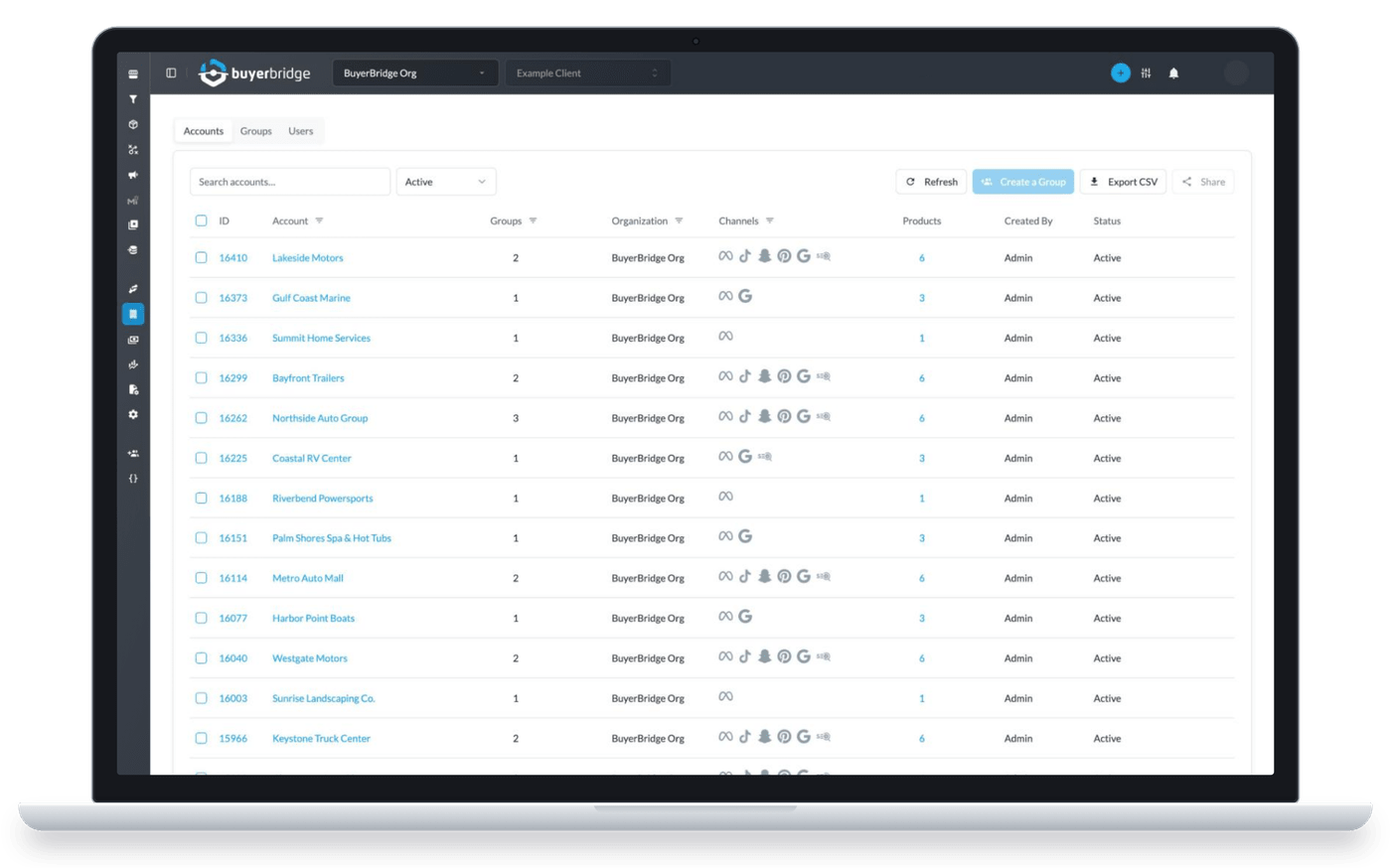This screenshot has width=1391, height=868.
Task: Select the highlighted accounts icon in the sidebar
Action: point(133,314)
